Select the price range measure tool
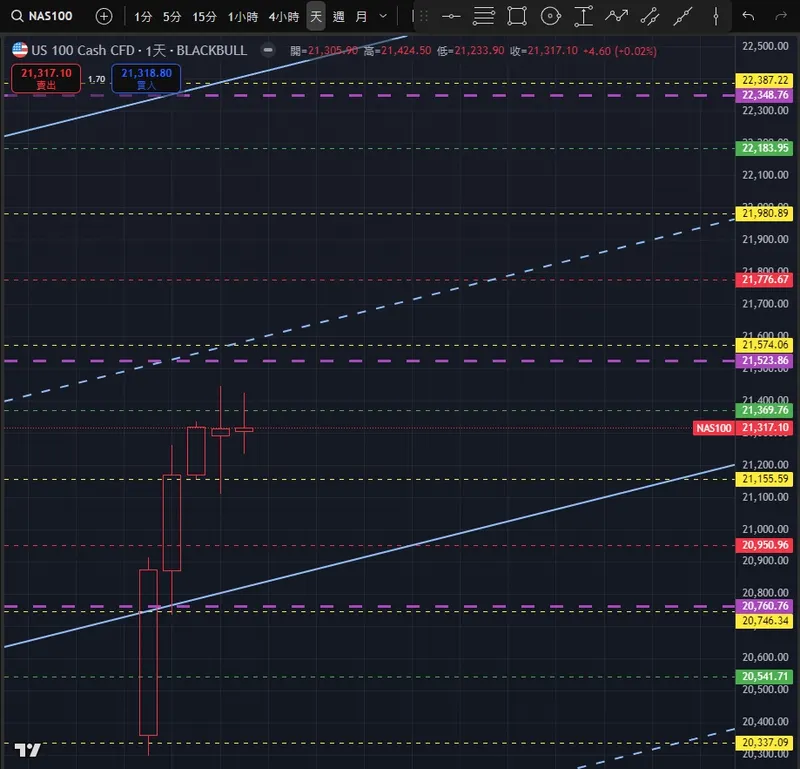This screenshot has height=769, width=800. [x=583, y=16]
